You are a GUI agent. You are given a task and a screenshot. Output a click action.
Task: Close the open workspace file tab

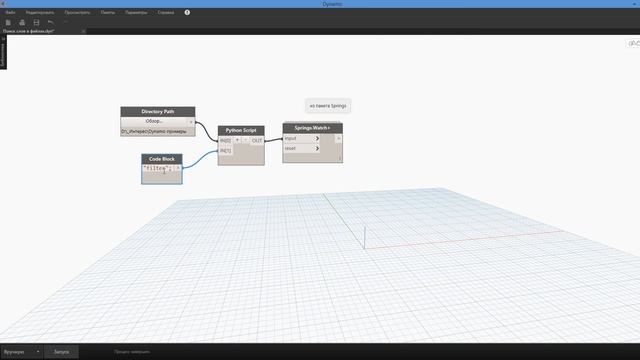[83, 31]
